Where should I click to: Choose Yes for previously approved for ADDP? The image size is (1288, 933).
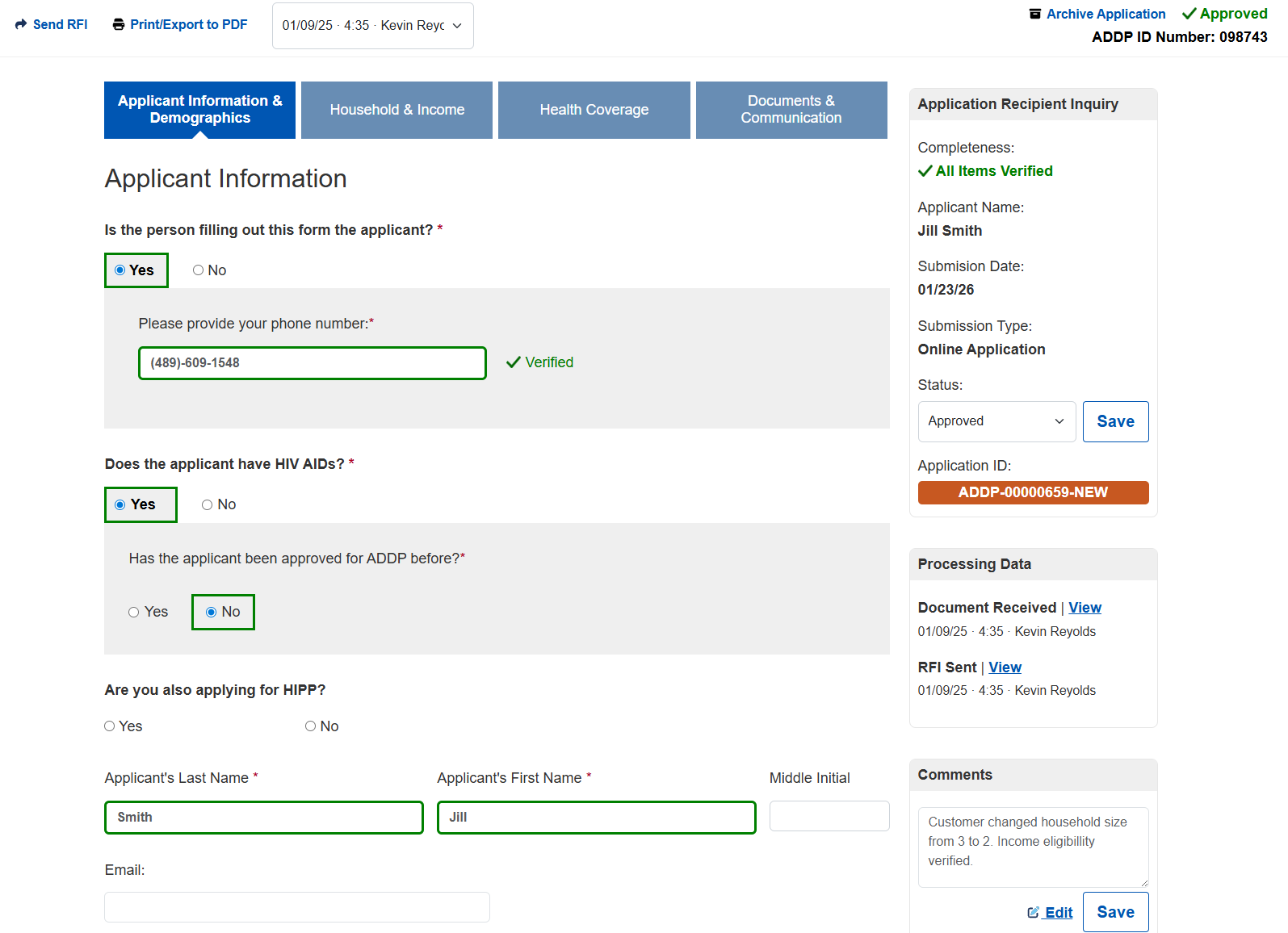click(134, 613)
